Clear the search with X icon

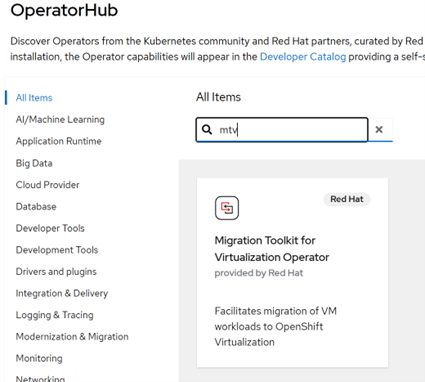click(379, 129)
